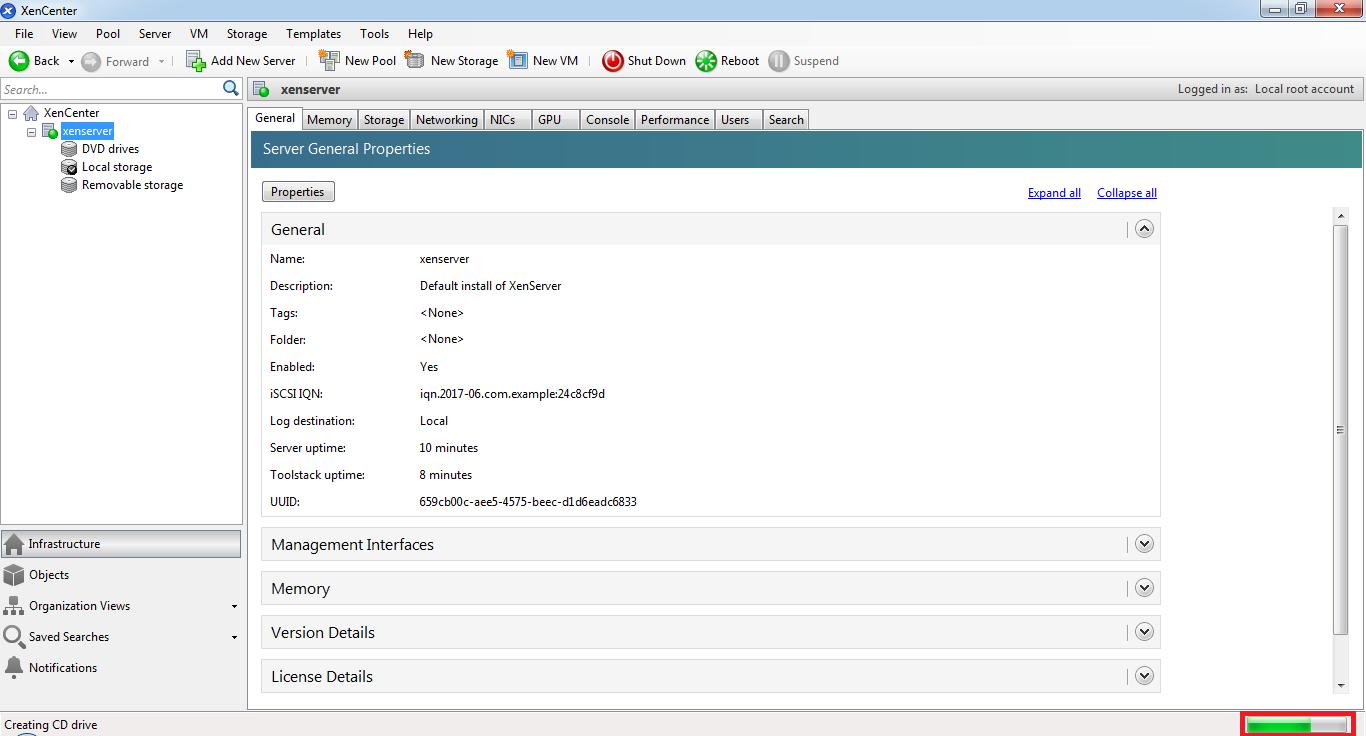Open the Forward history dropdown arrow
Image resolution: width=1366 pixels, height=736 pixels.
[161, 61]
